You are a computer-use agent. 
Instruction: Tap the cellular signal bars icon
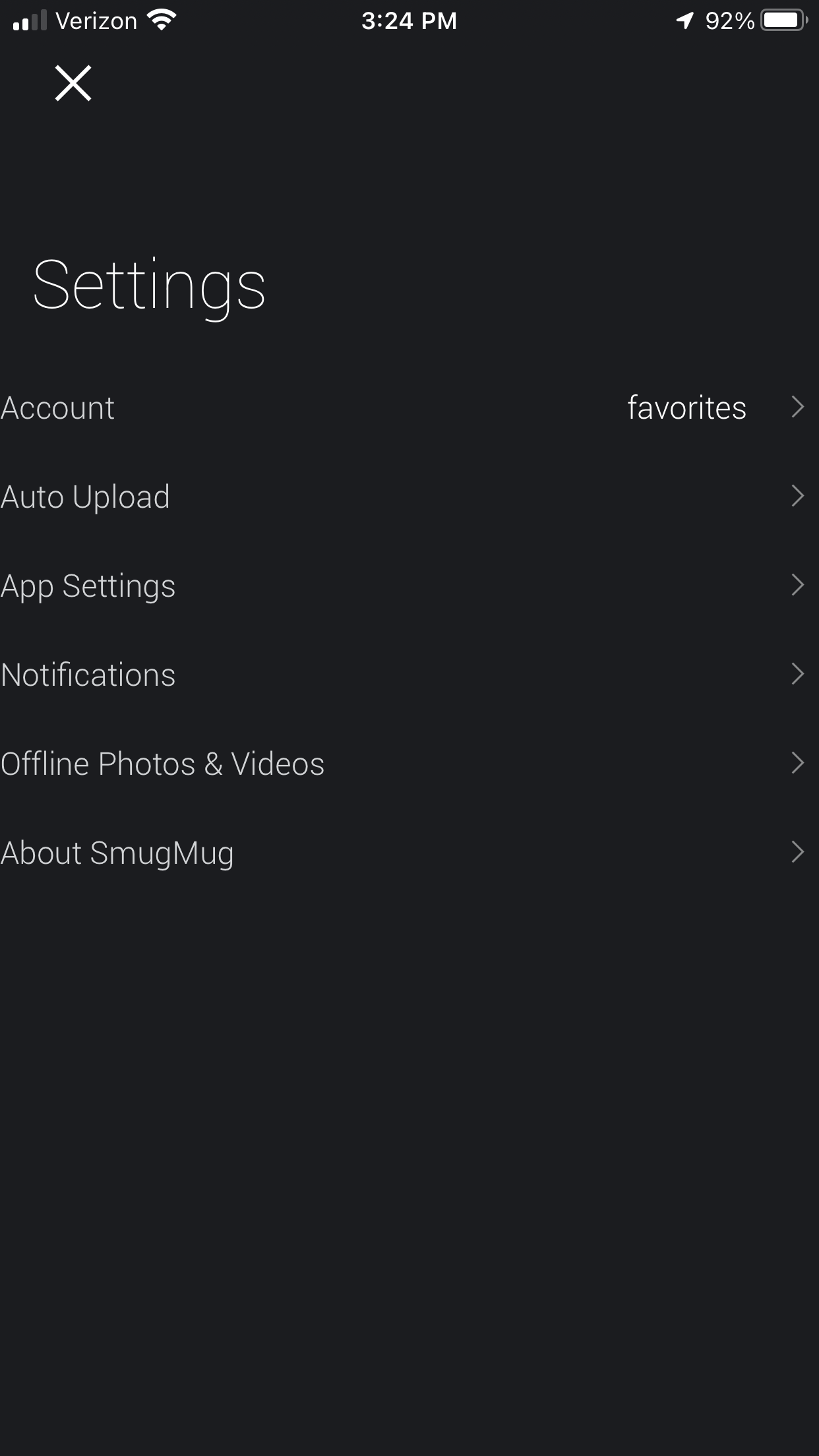(x=30, y=20)
